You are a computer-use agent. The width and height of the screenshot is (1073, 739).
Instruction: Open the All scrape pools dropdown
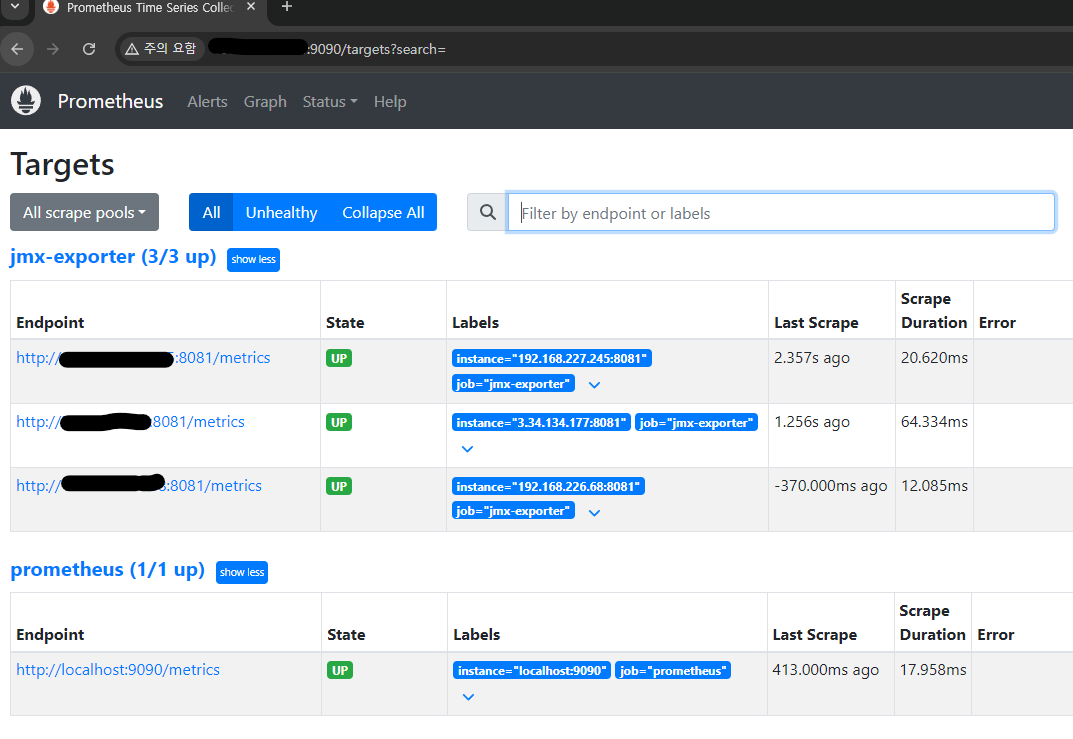(84, 212)
